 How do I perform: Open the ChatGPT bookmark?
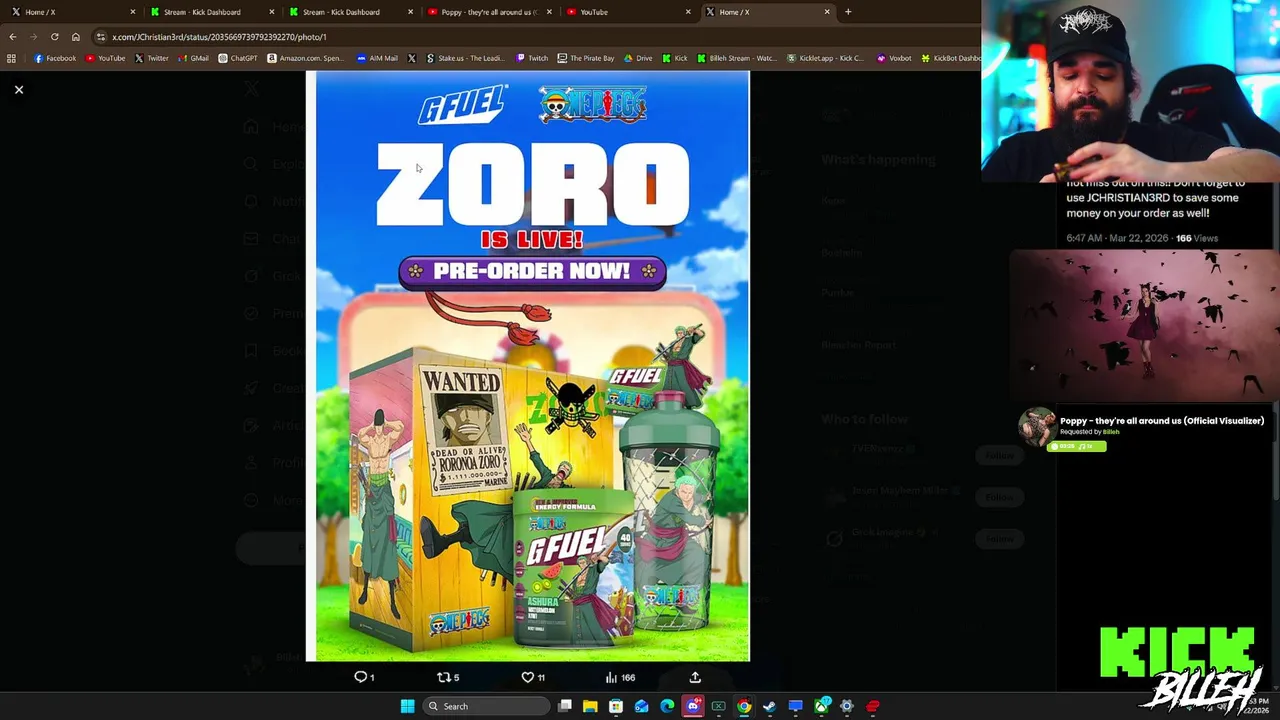coord(238,58)
